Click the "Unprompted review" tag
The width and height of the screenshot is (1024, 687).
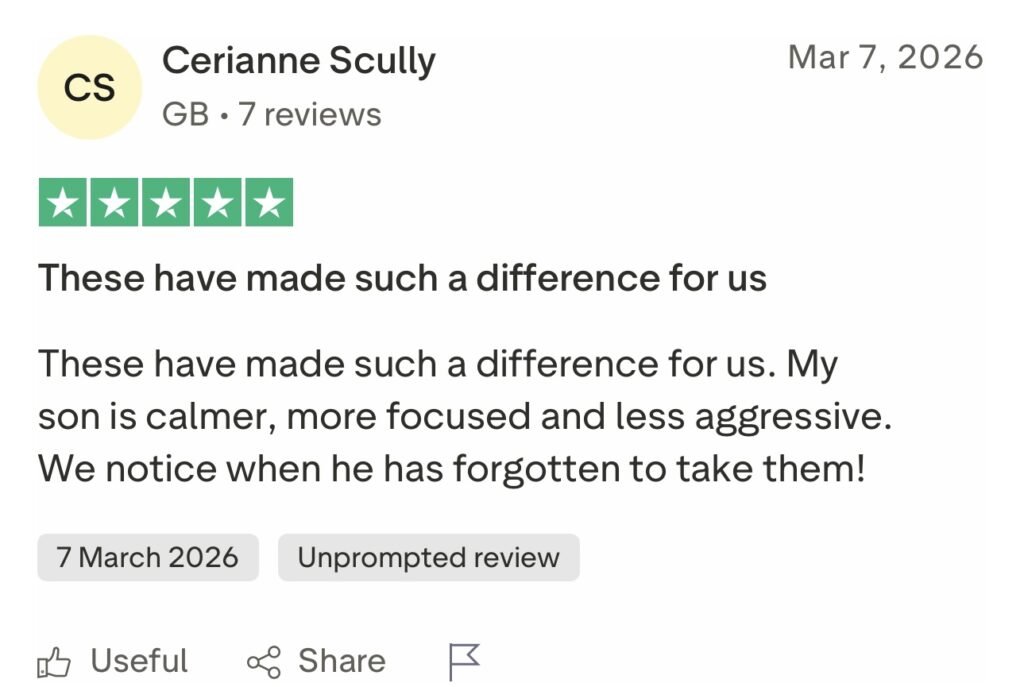tap(428, 557)
